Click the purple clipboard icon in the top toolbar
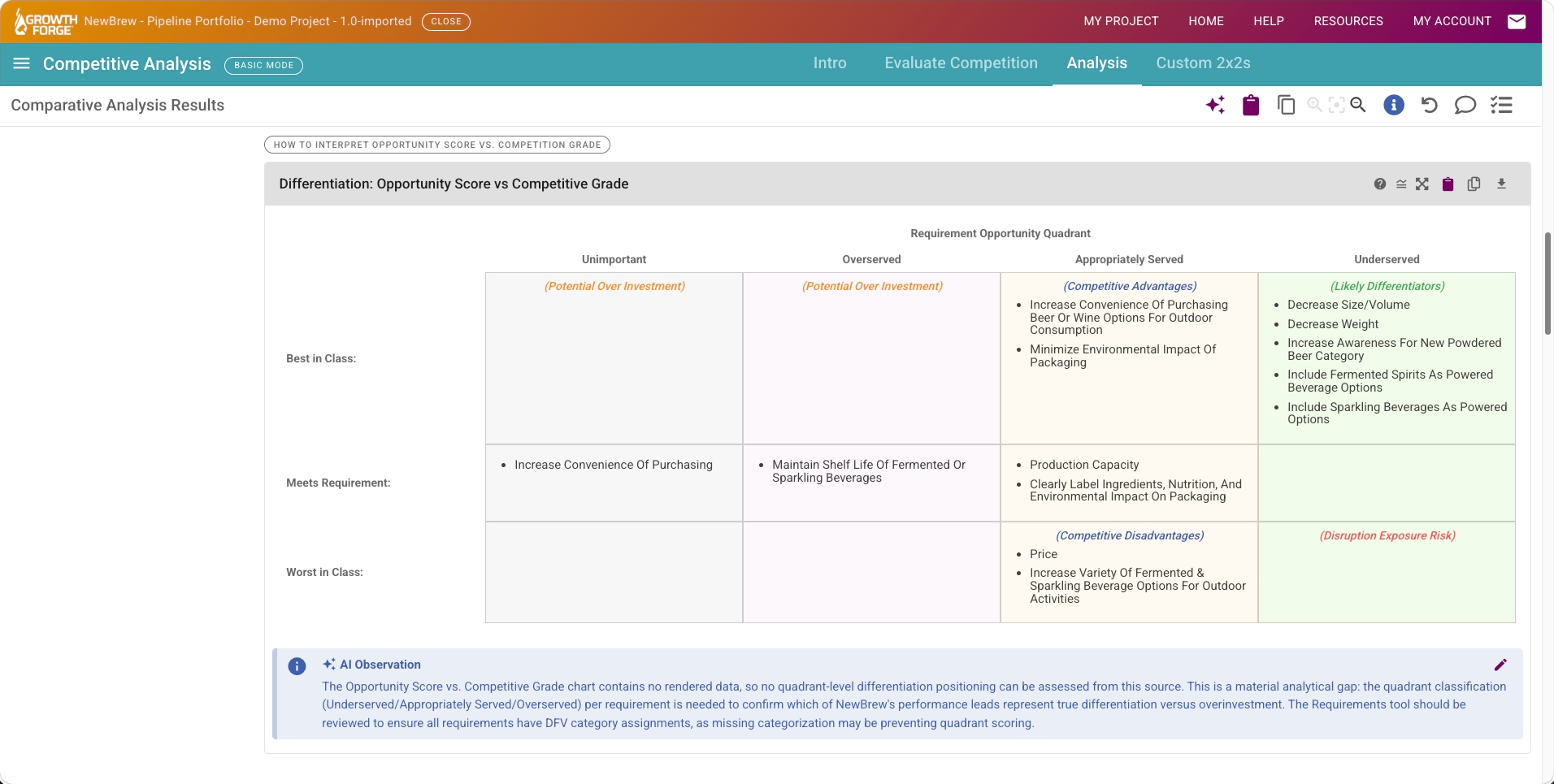The width and height of the screenshot is (1554, 784). point(1251,105)
